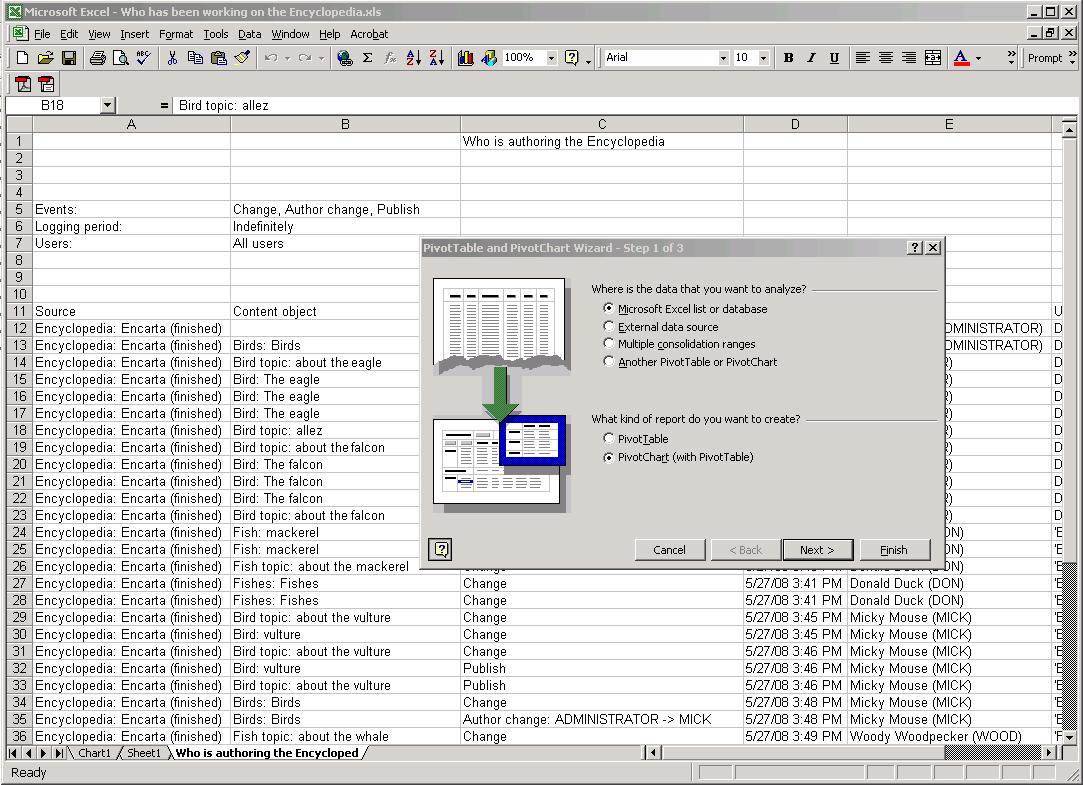Viewport: 1083px width, 785px height.
Task: Launch the Chart Wizard icon
Action: point(466,58)
